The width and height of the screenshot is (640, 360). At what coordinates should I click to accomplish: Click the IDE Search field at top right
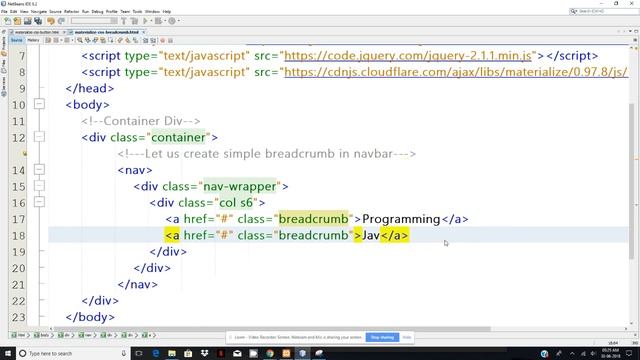tap(604, 11)
